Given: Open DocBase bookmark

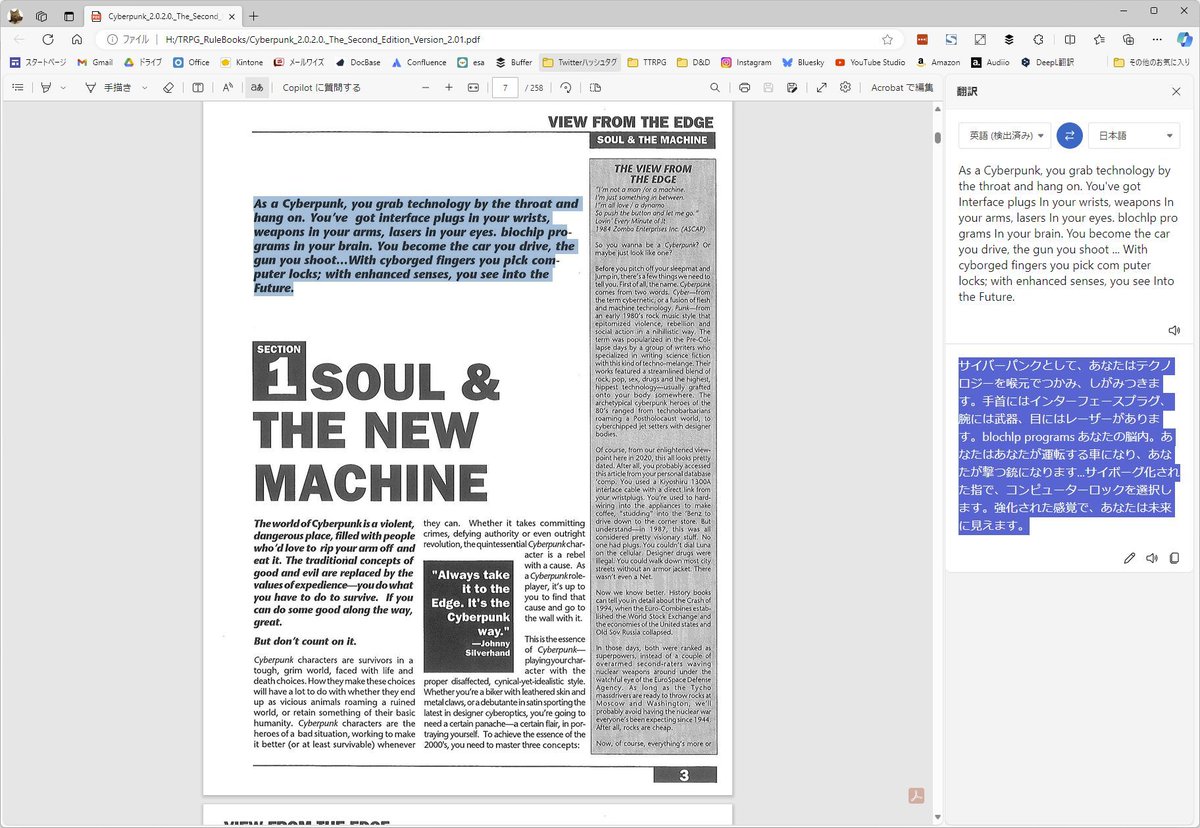Looking at the screenshot, I should [358, 62].
